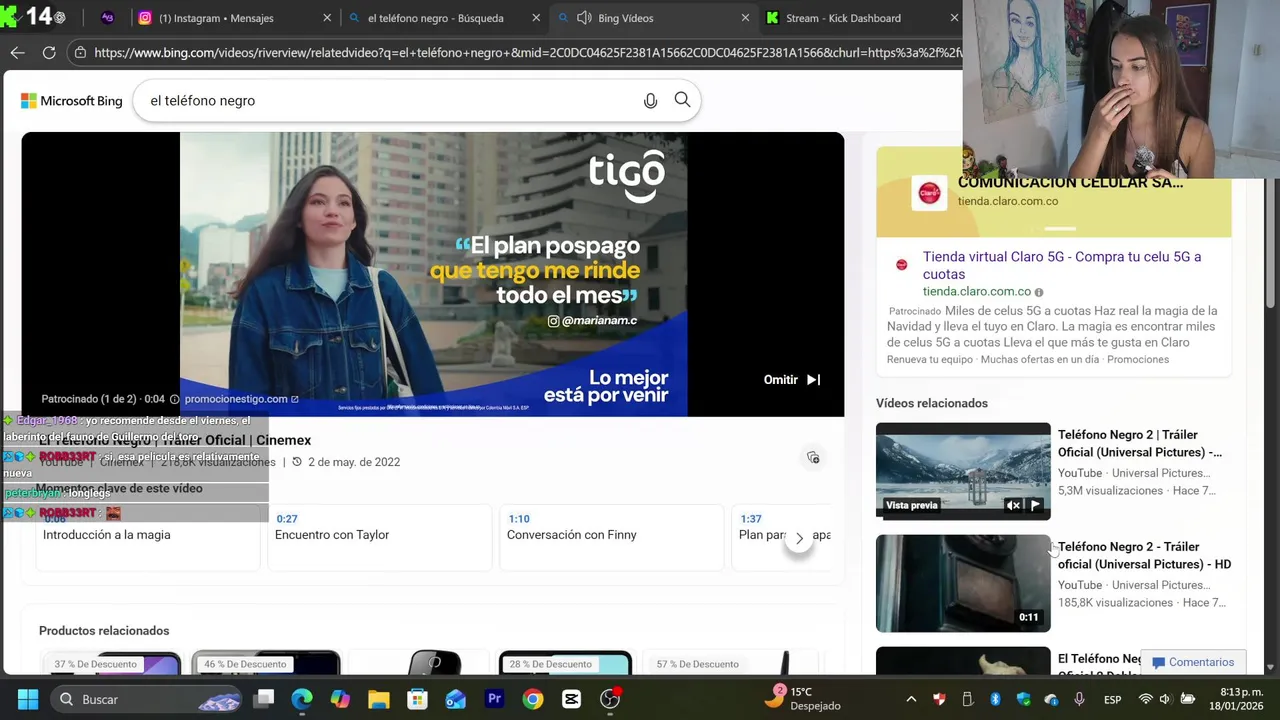Click the 28 % De Descuento product card
1280x720 pixels.
tap(565, 664)
